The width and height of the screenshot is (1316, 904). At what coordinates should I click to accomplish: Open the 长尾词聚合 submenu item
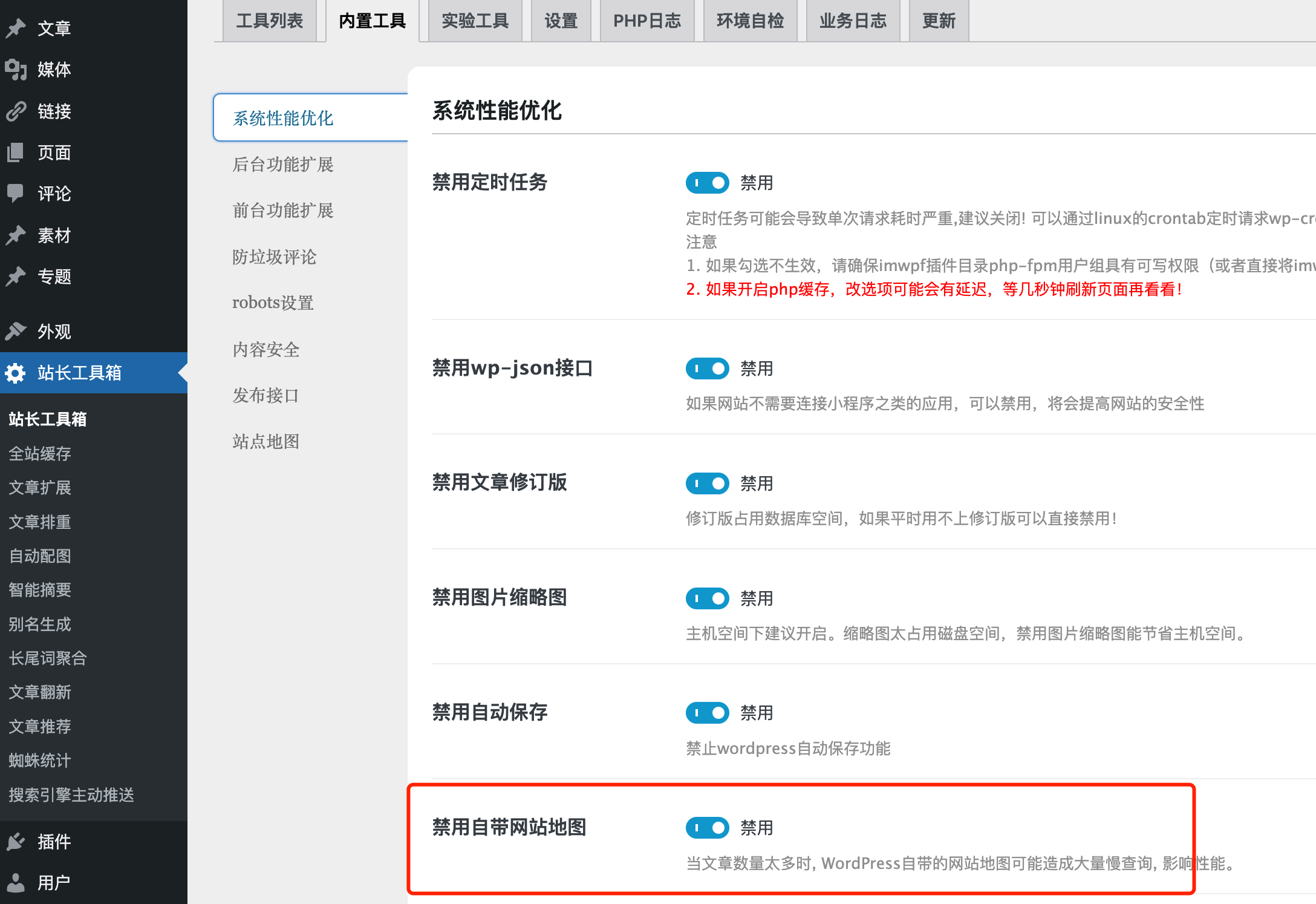48,658
